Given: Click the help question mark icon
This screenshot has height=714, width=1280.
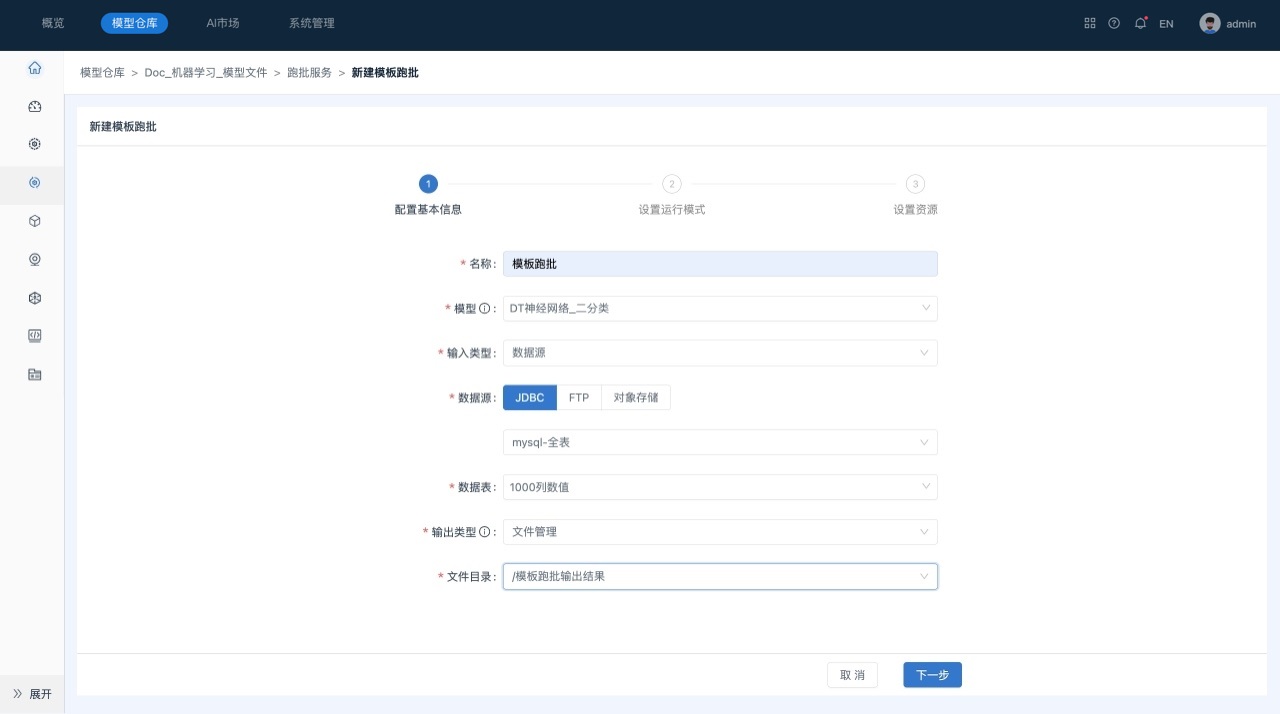Looking at the screenshot, I should 1114,23.
